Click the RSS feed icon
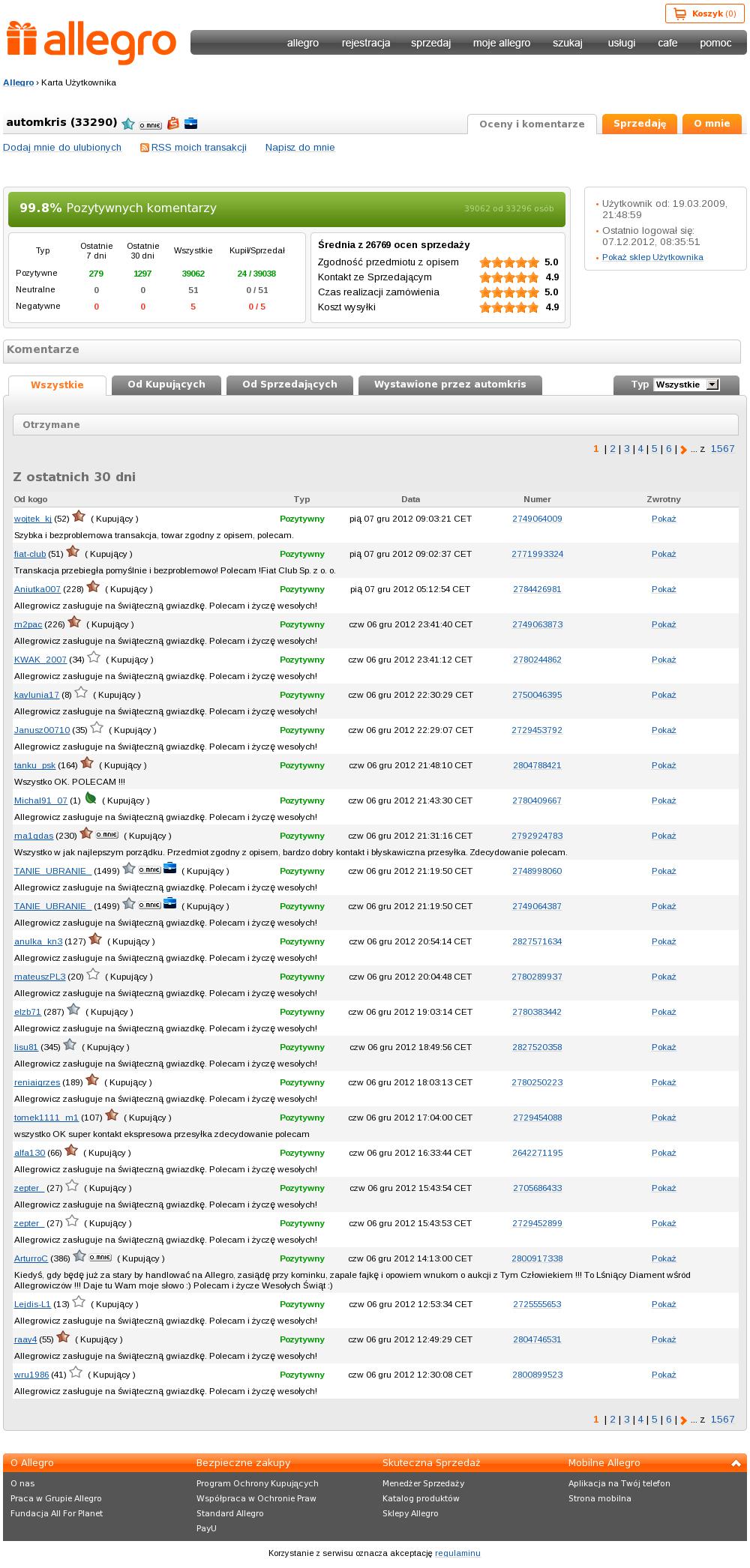750x1568 pixels. 145,148
